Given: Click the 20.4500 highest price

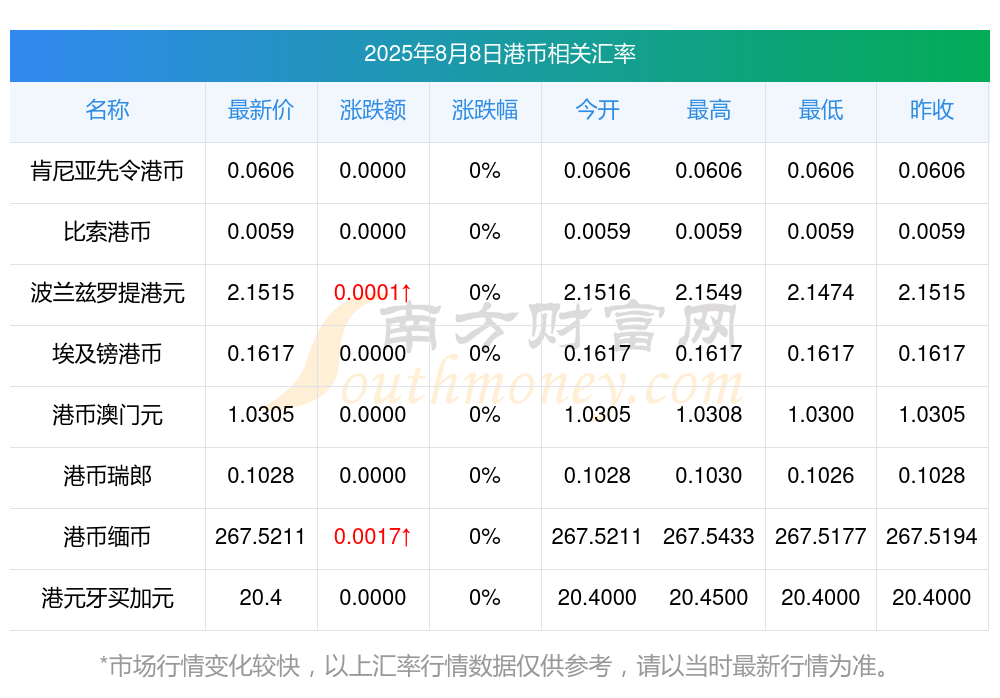Looking at the screenshot, I should tap(709, 598).
